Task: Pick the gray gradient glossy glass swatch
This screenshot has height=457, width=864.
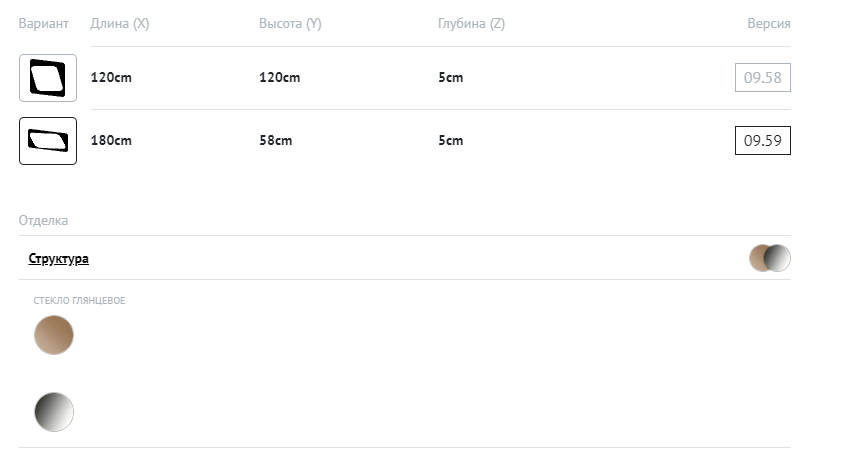Action: (x=54, y=411)
